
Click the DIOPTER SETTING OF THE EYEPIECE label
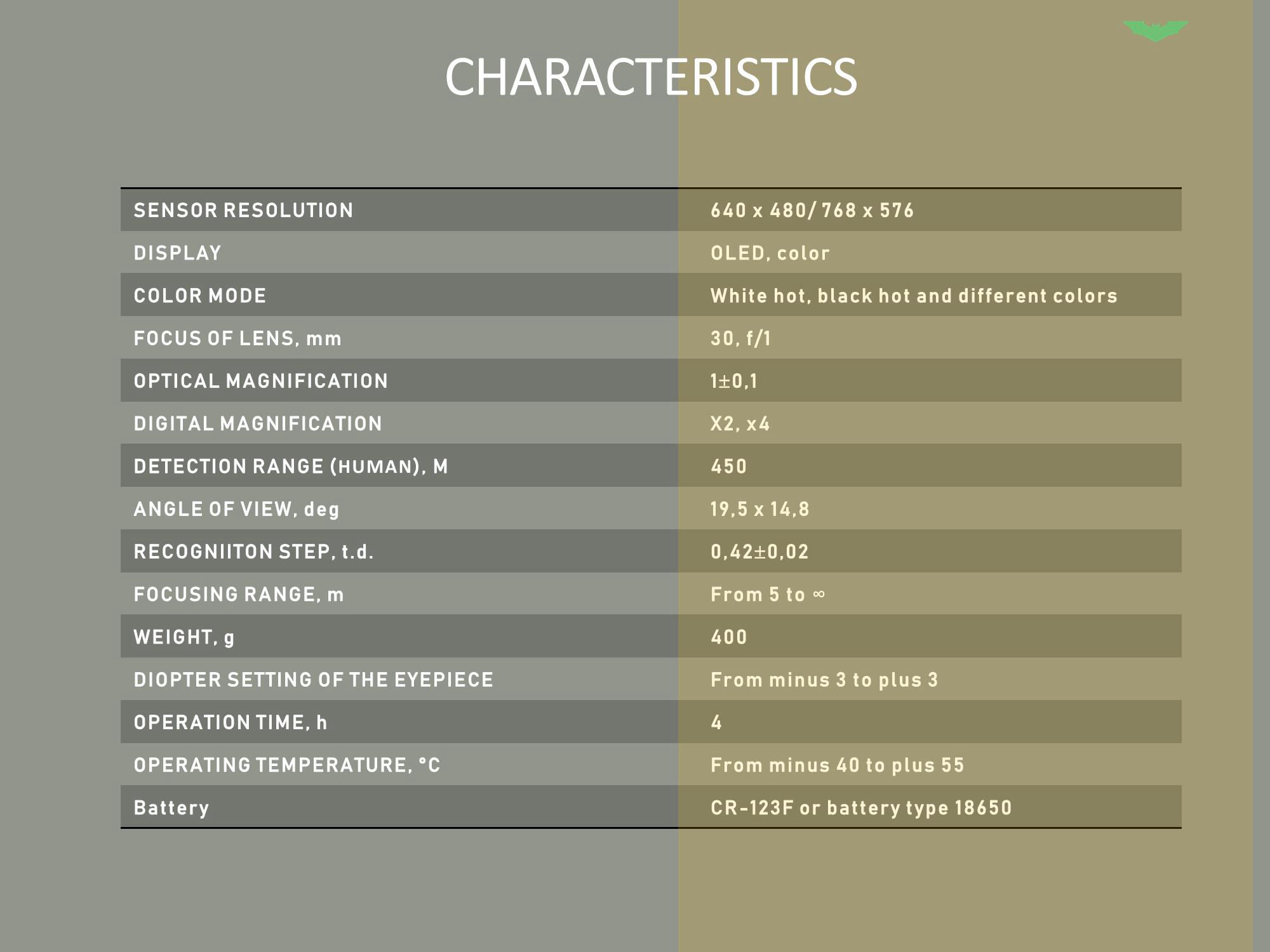click(x=313, y=680)
